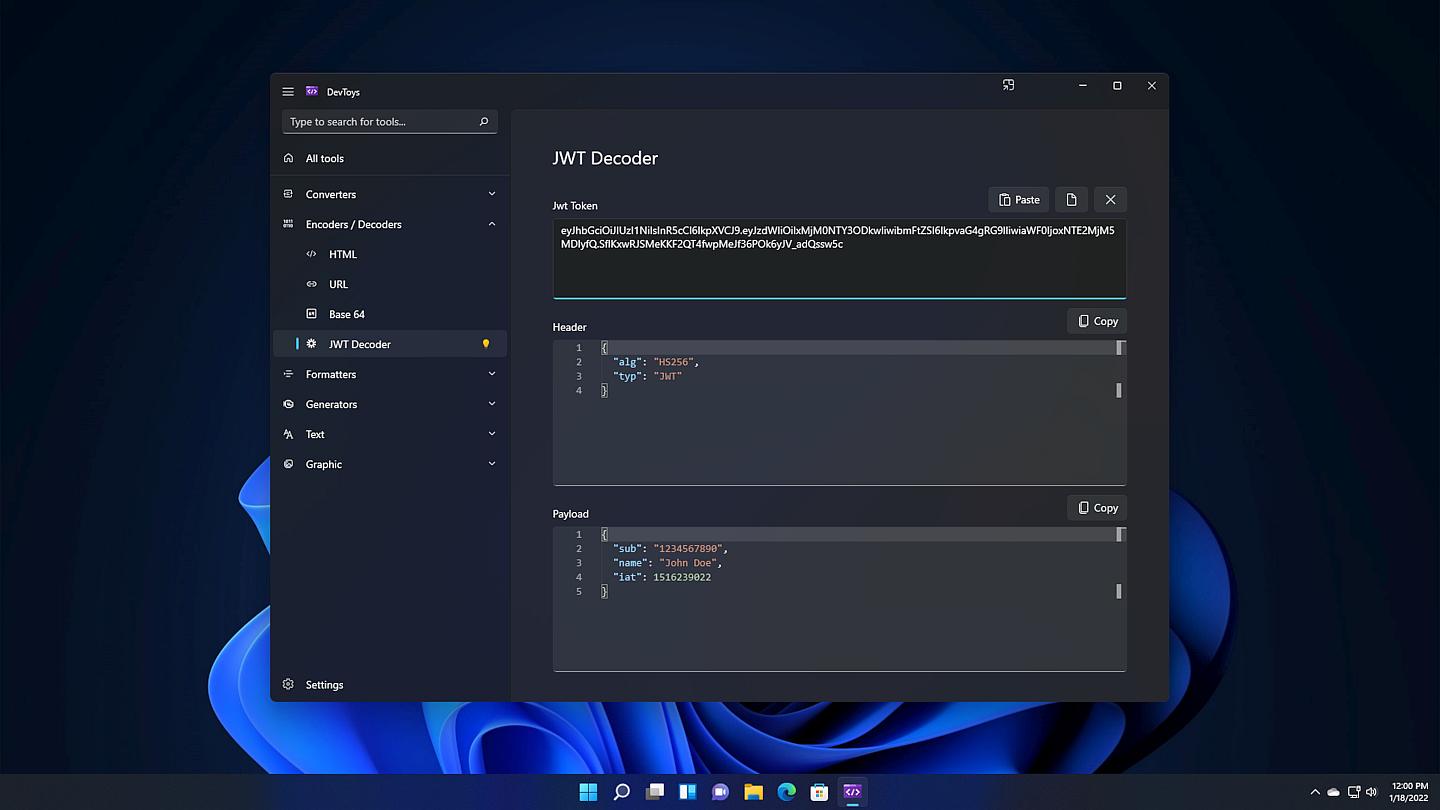Collapse the Encoders / Decoders category
The height and width of the screenshot is (810, 1440).
(x=390, y=224)
